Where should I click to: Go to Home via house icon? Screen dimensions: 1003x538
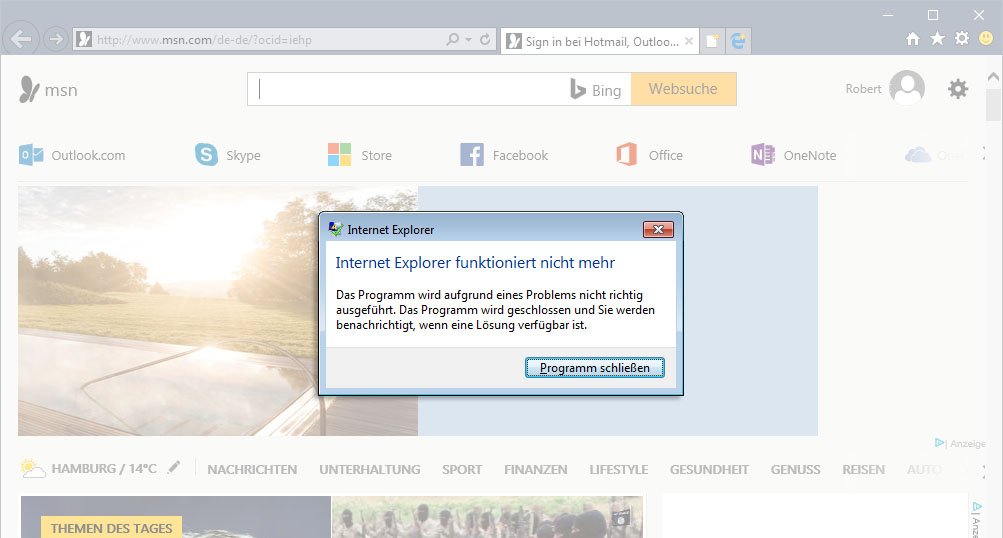[913, 39]
